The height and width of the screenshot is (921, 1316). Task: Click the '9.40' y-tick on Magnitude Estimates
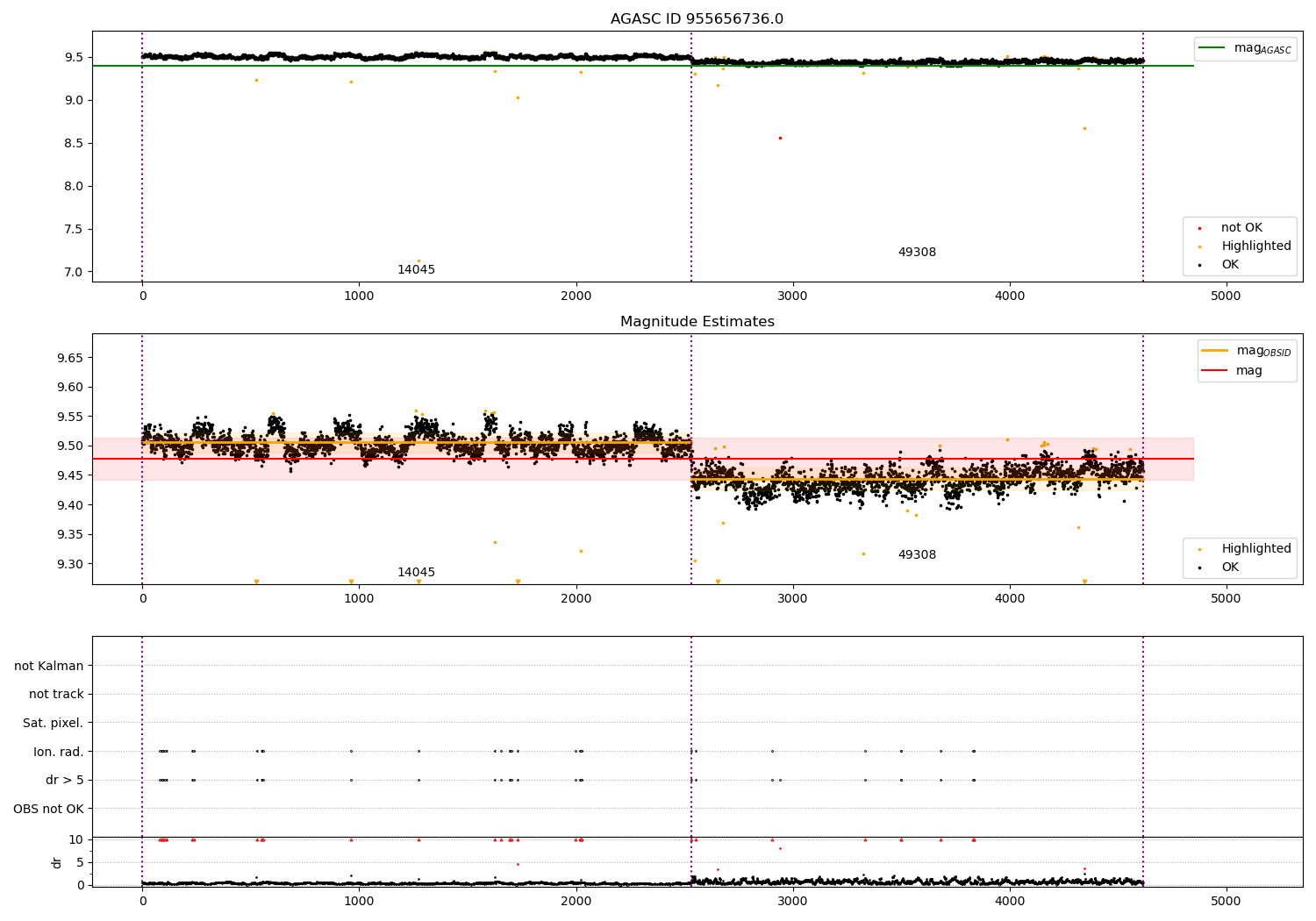pos(69,505)
